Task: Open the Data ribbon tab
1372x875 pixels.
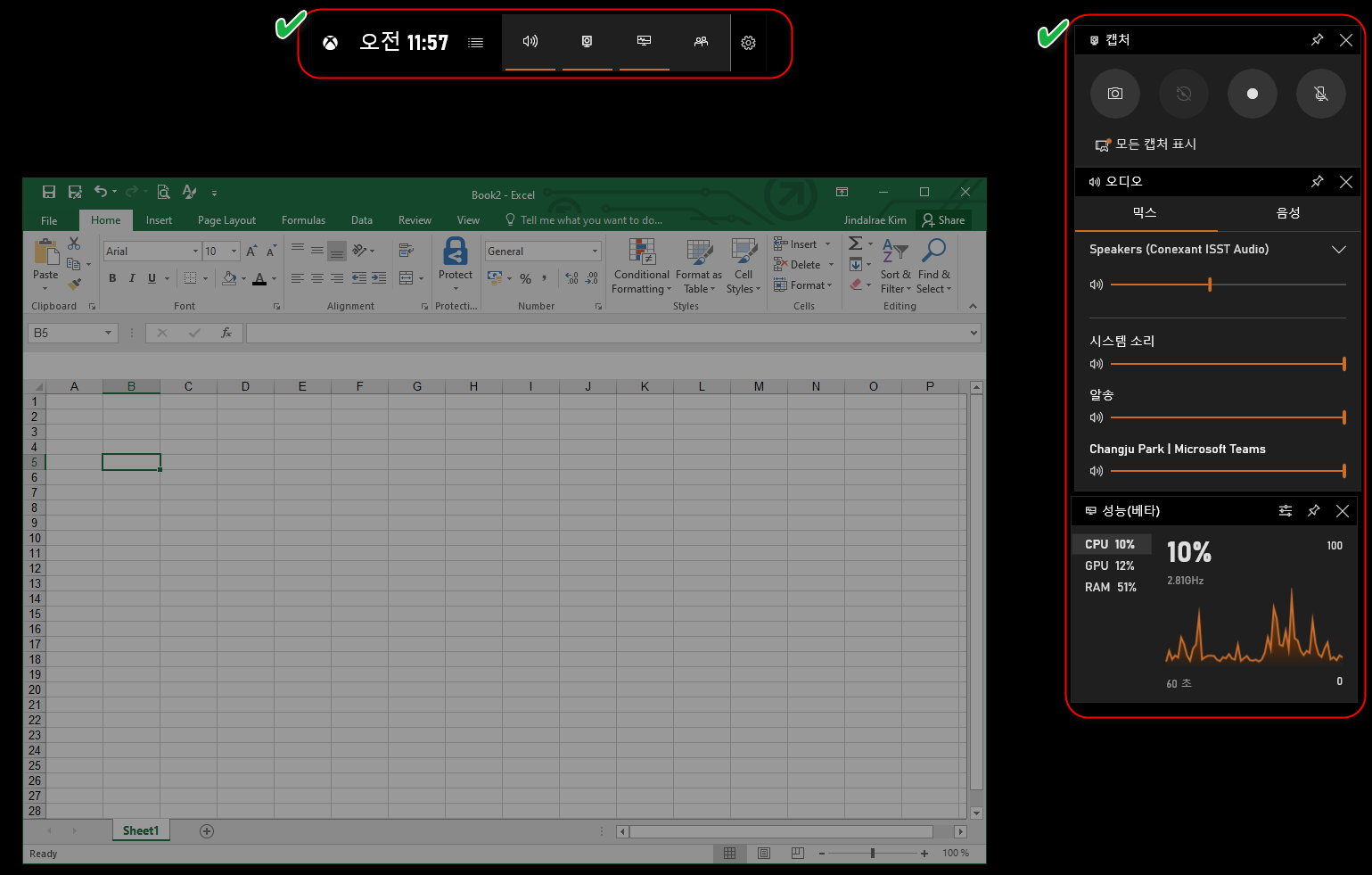Action: 362,220
